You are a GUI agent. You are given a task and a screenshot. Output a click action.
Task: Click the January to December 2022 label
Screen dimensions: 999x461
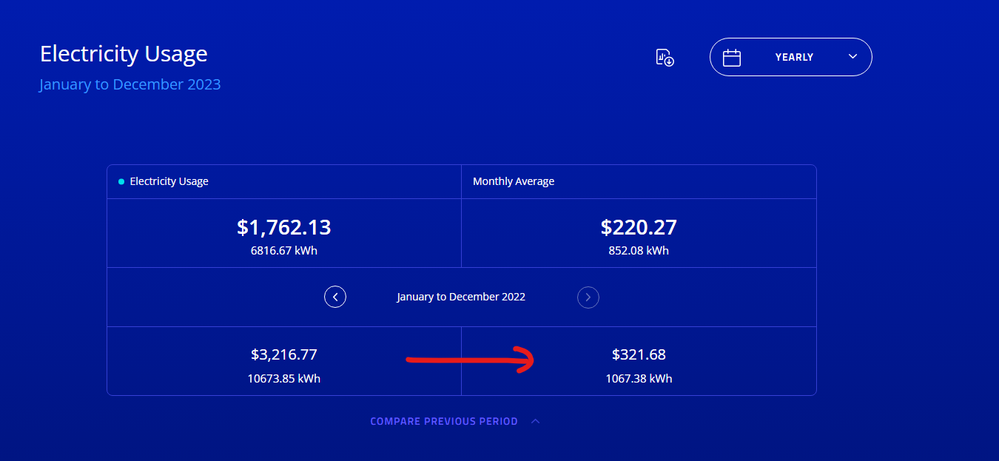pos(461,297)
